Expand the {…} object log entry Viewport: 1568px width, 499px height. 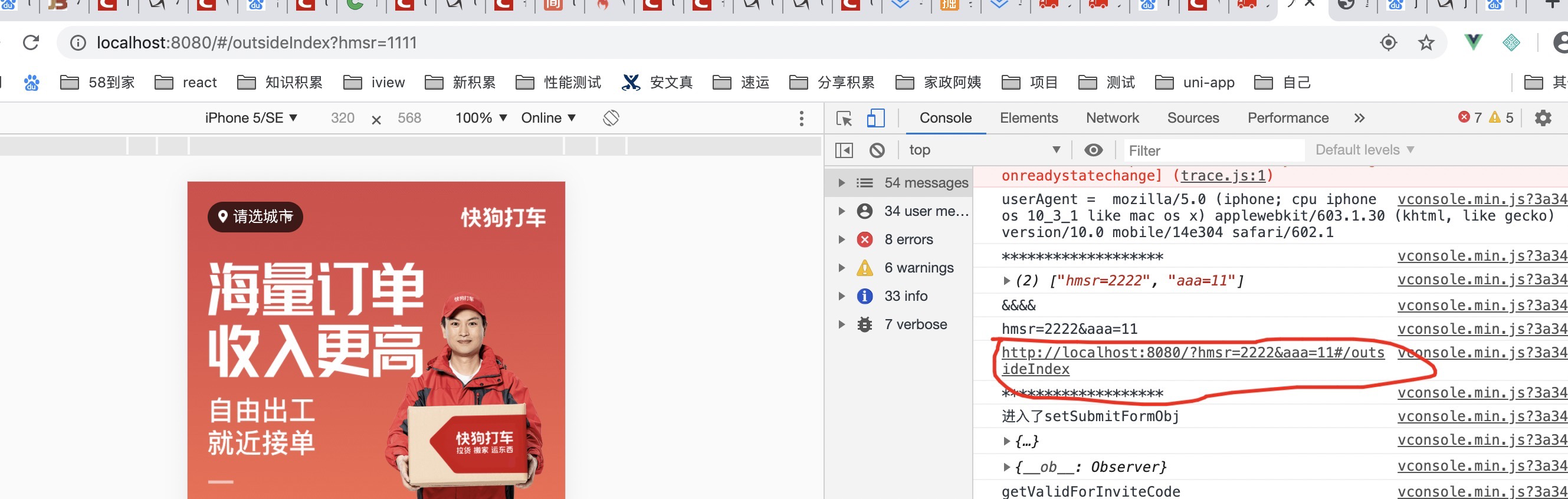click(x=1006, y=441)
